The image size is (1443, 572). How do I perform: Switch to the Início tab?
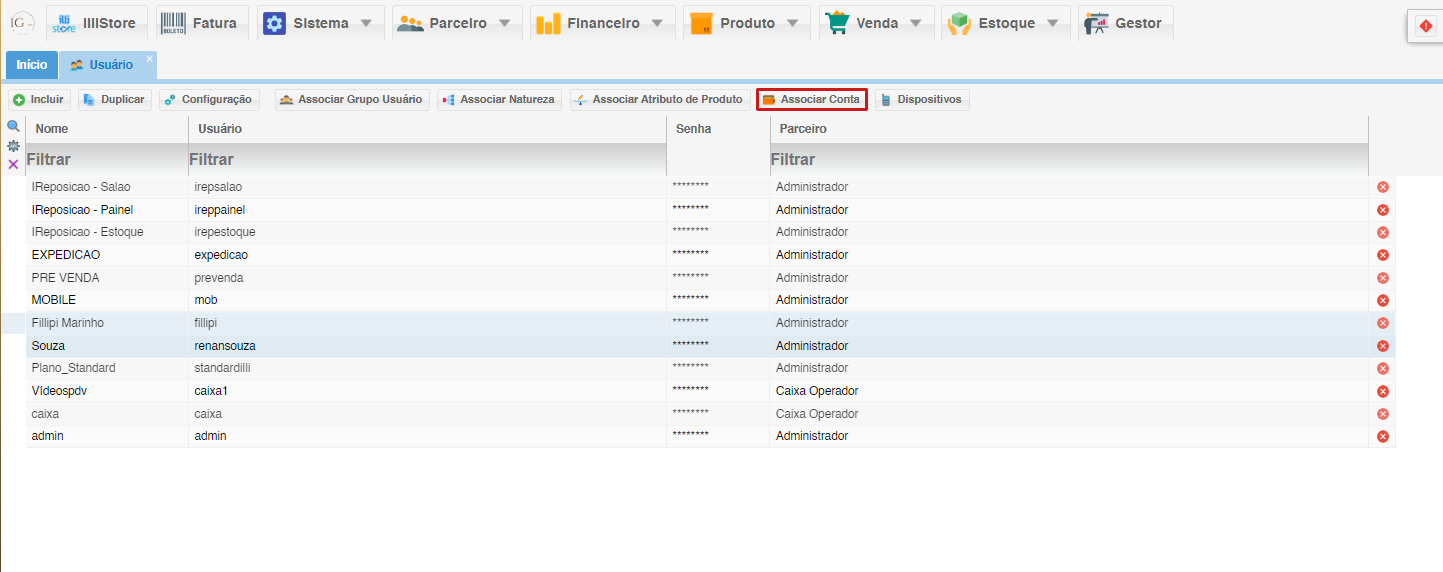[31, 65]
